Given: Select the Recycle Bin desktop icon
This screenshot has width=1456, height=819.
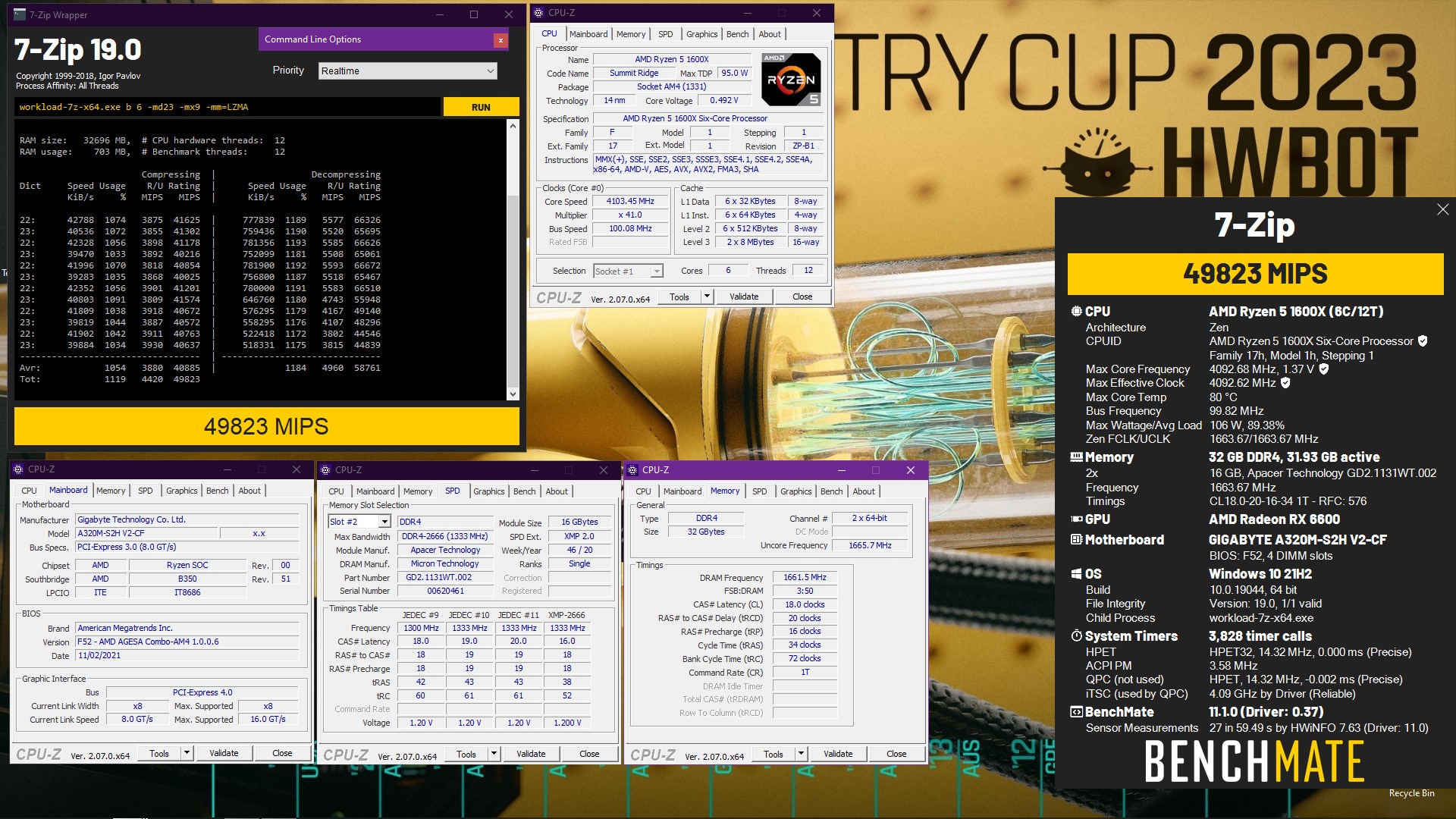Looking at the screenshot, I should (x=1411, y=793).
